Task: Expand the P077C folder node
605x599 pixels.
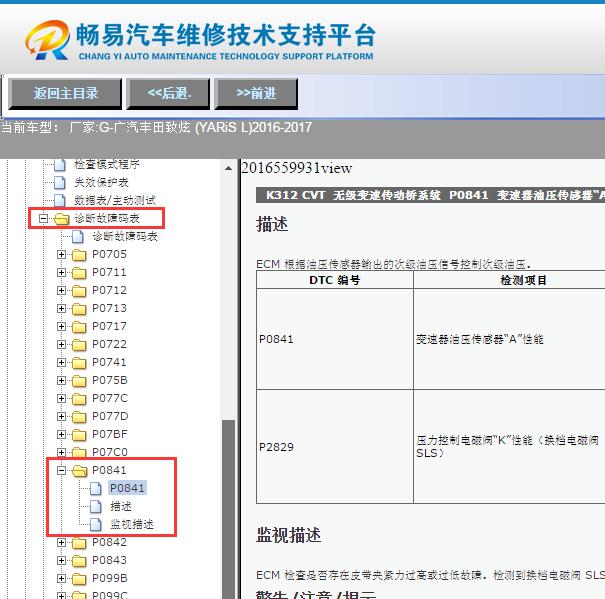Action: (61, 398)
